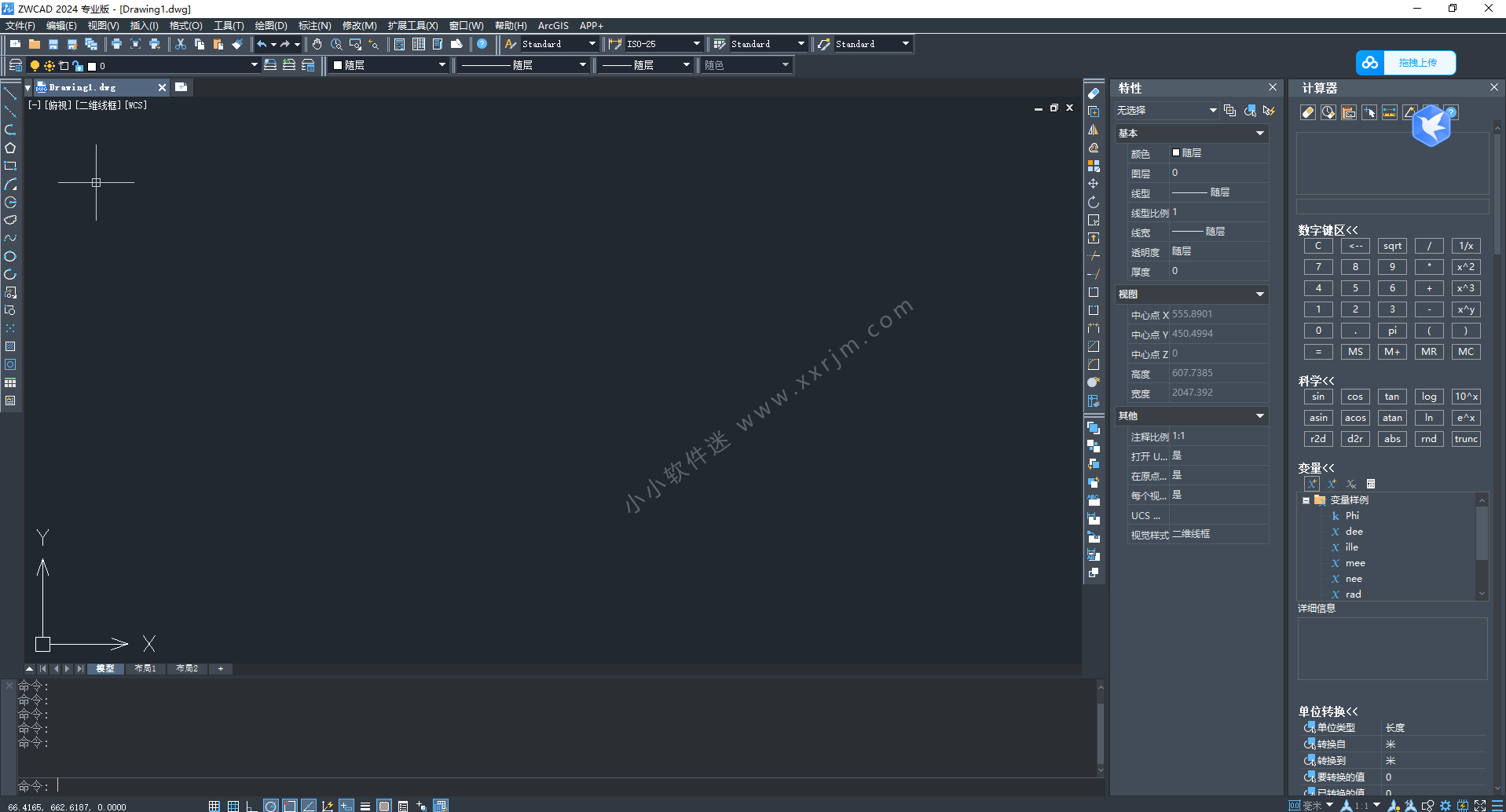The height and width of the screenshot is (812, 1506).
Task: Click the calculator clear eraser icon
Action: 1308,112
